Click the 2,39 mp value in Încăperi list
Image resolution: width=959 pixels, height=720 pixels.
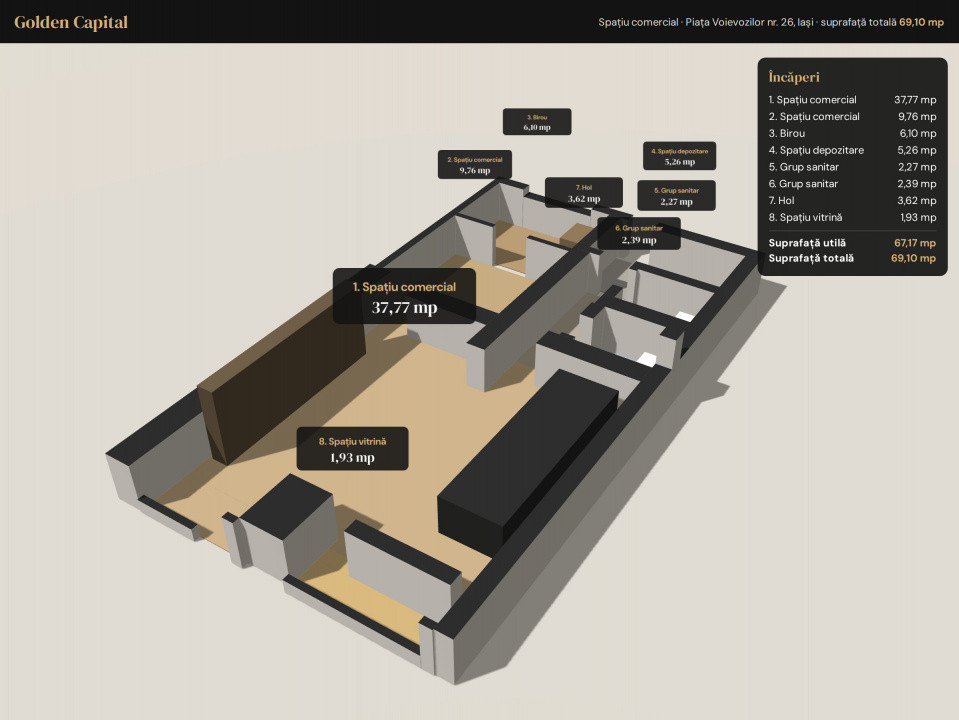tap(917, 184)
